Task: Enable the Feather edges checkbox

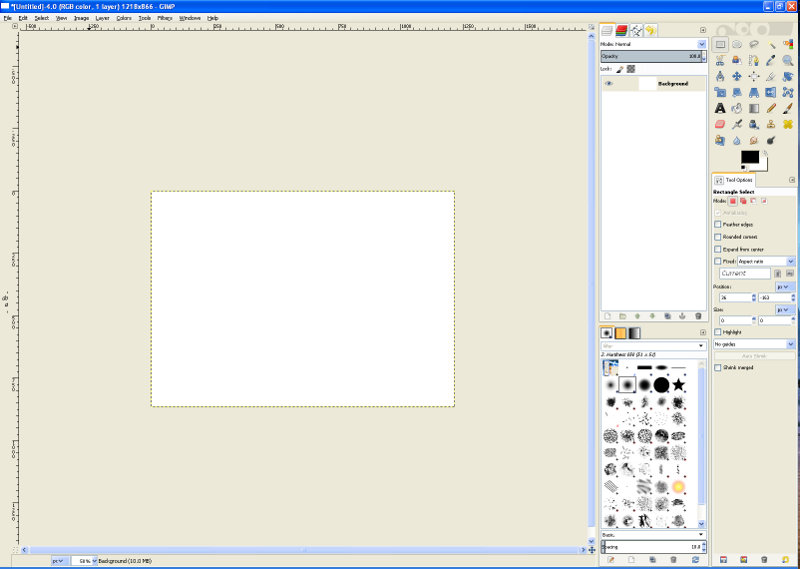Action: point(717,225)
